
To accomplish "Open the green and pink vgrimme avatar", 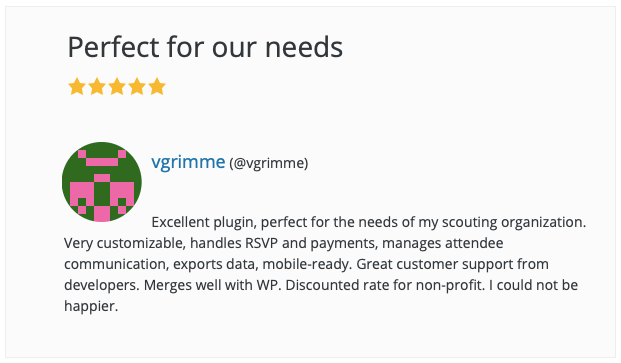I will (102, 182).
